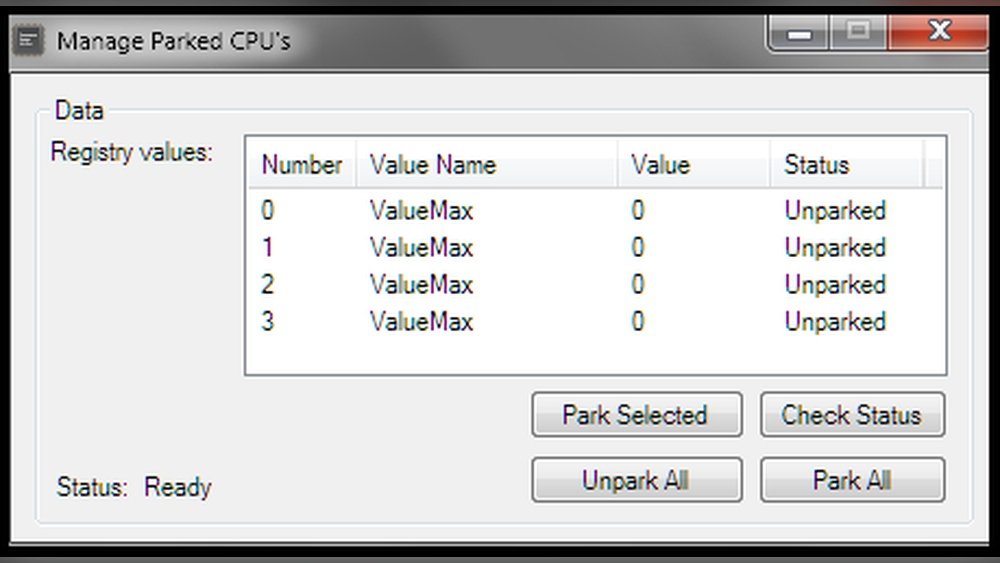Click ValueMax in row 2

point(421,285)
